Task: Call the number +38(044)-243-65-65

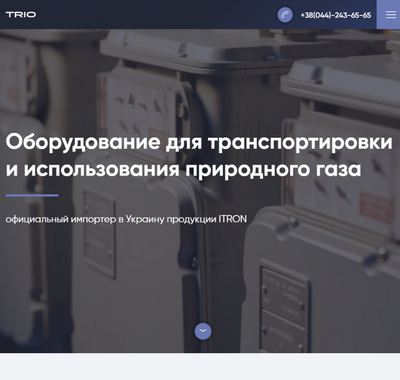Action: point(336,15)
